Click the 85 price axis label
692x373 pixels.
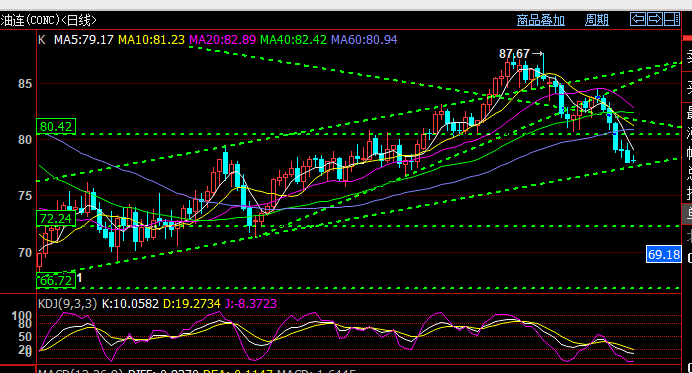tap(25, 84)
